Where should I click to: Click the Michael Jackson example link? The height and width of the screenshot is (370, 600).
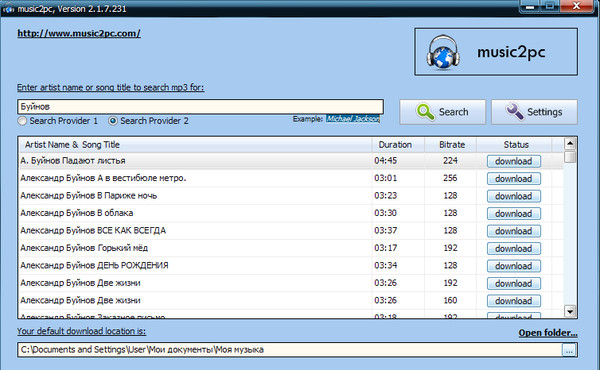(352, 119)
